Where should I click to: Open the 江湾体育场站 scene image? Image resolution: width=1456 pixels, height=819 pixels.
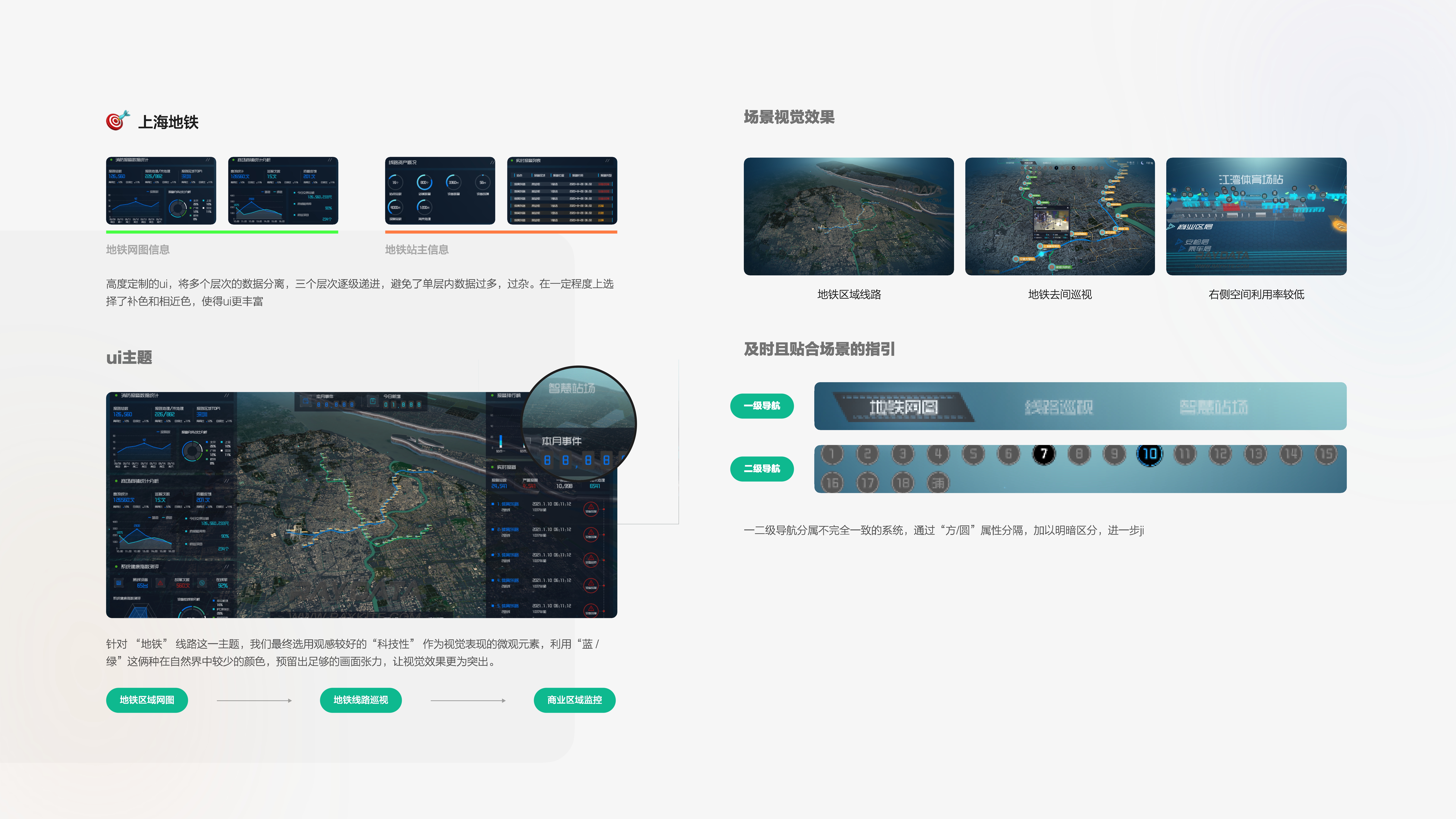tap(1257, 216)
